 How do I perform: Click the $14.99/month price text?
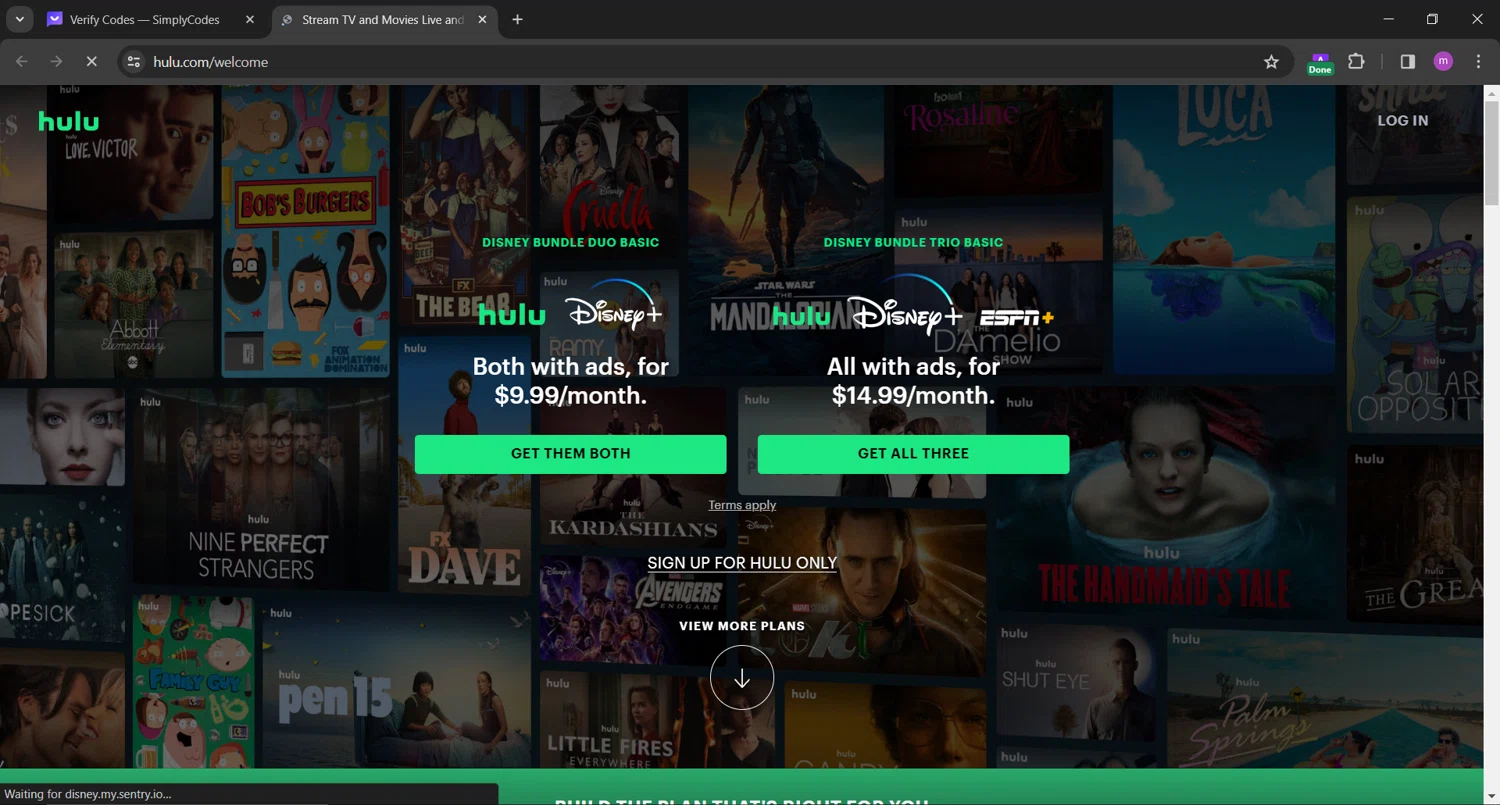pos(913,396)
